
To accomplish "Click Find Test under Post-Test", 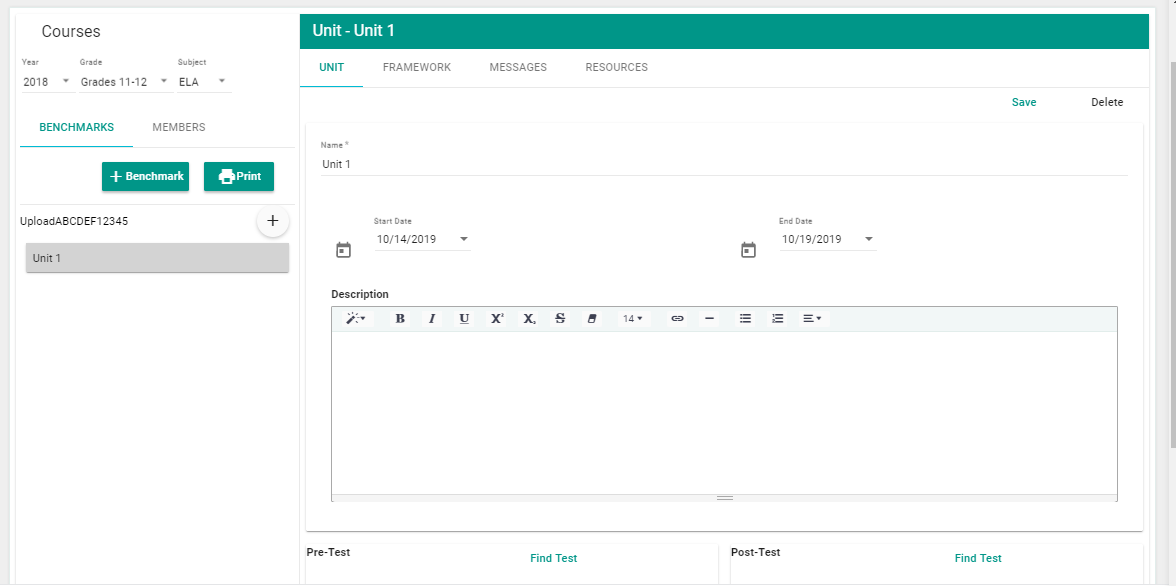I will [978, 558].
